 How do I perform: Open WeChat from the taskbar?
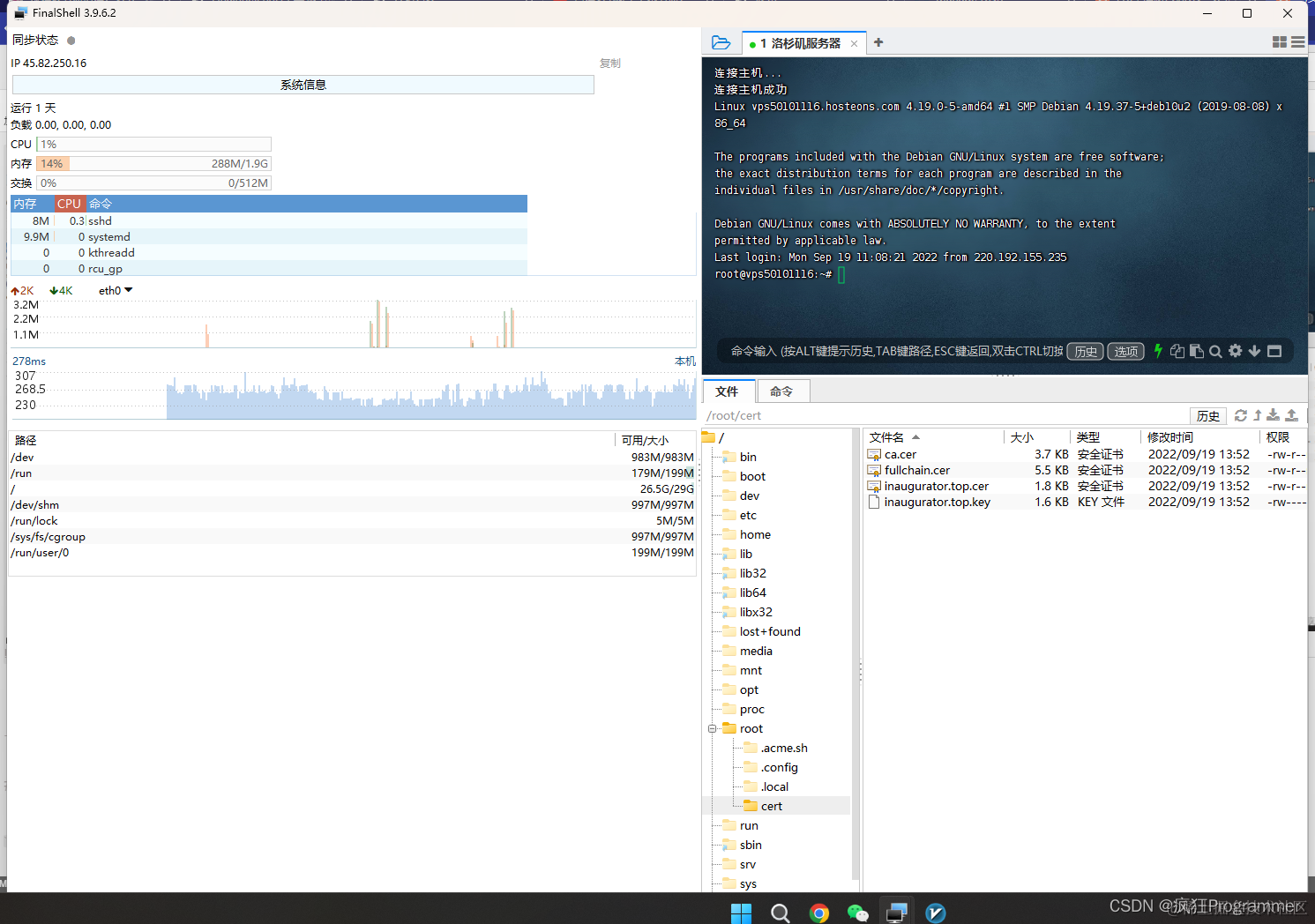pyautogui.click(x=857, y=913)
